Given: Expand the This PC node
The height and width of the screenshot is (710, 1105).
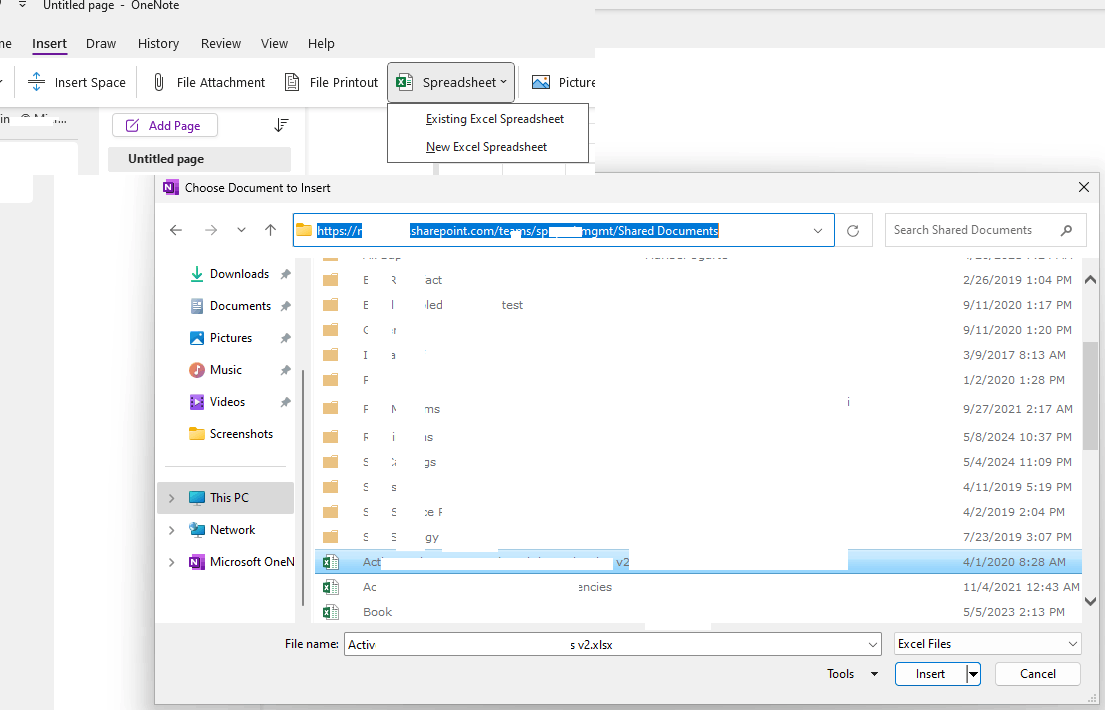Looking at the screenshot, I should [x=171, y=498].
